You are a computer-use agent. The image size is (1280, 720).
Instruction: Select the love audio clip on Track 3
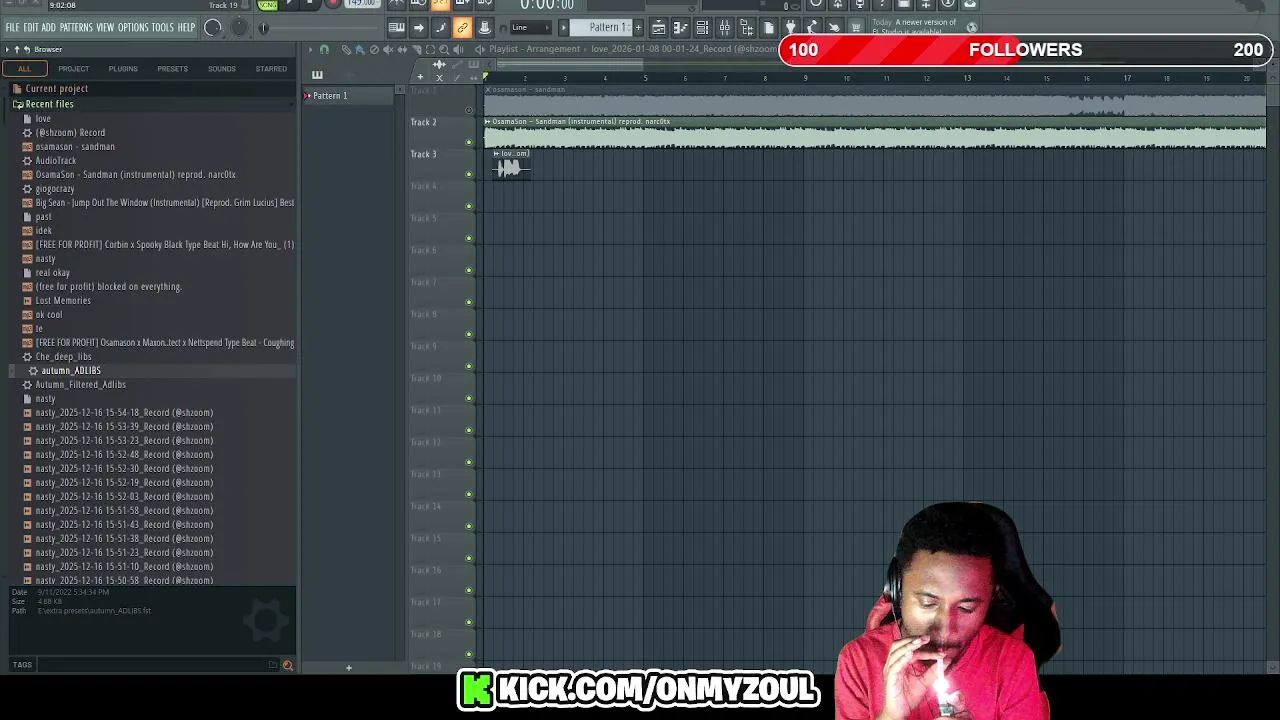point(512,166)
